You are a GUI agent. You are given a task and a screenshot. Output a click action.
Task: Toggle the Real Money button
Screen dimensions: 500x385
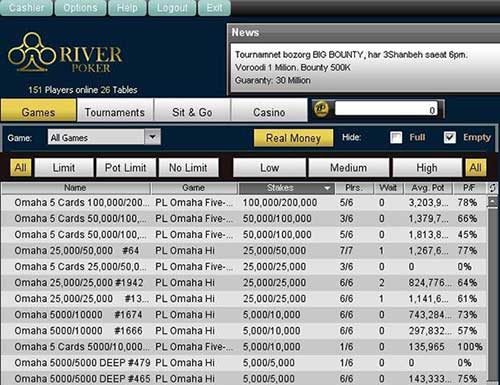pyautogui.click(x=293, y=138)
